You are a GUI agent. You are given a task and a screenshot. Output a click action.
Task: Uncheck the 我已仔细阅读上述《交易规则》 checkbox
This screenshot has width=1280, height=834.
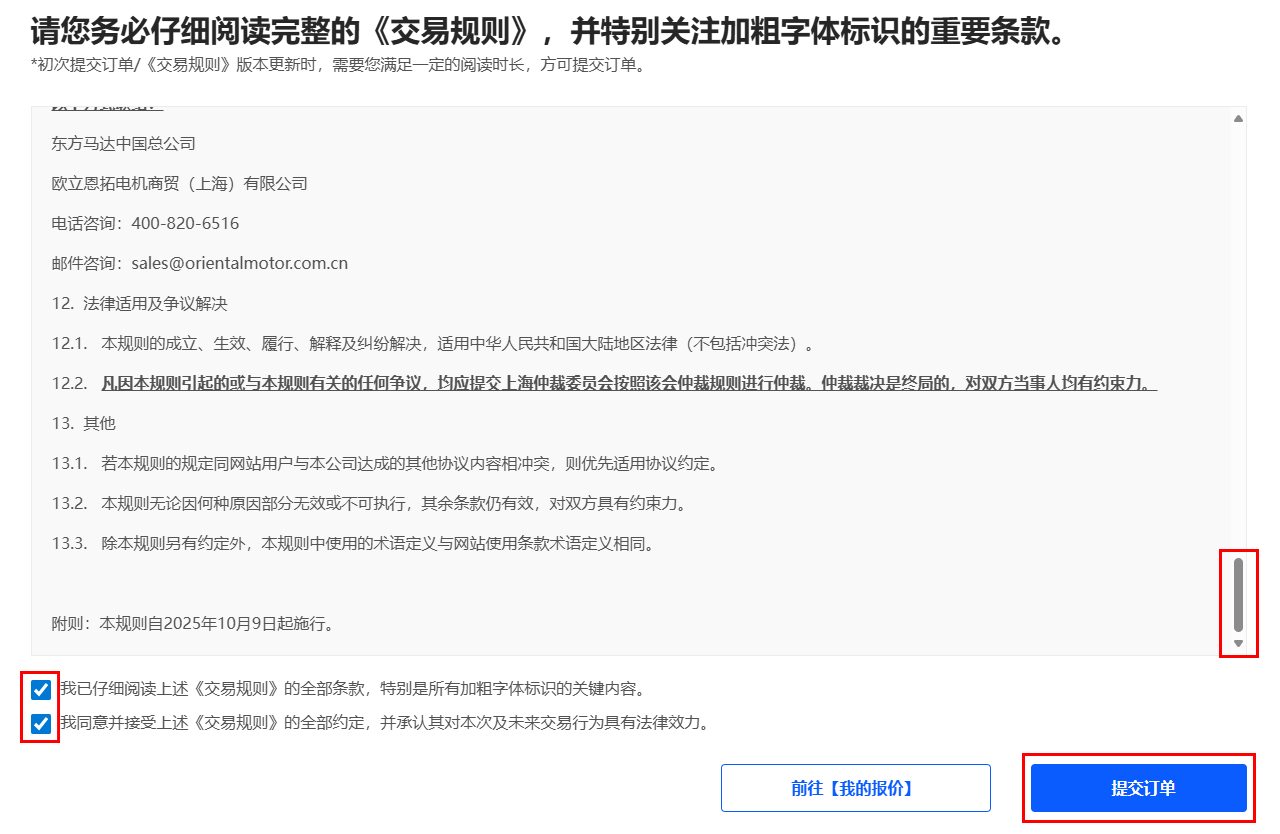click(41, 690)
